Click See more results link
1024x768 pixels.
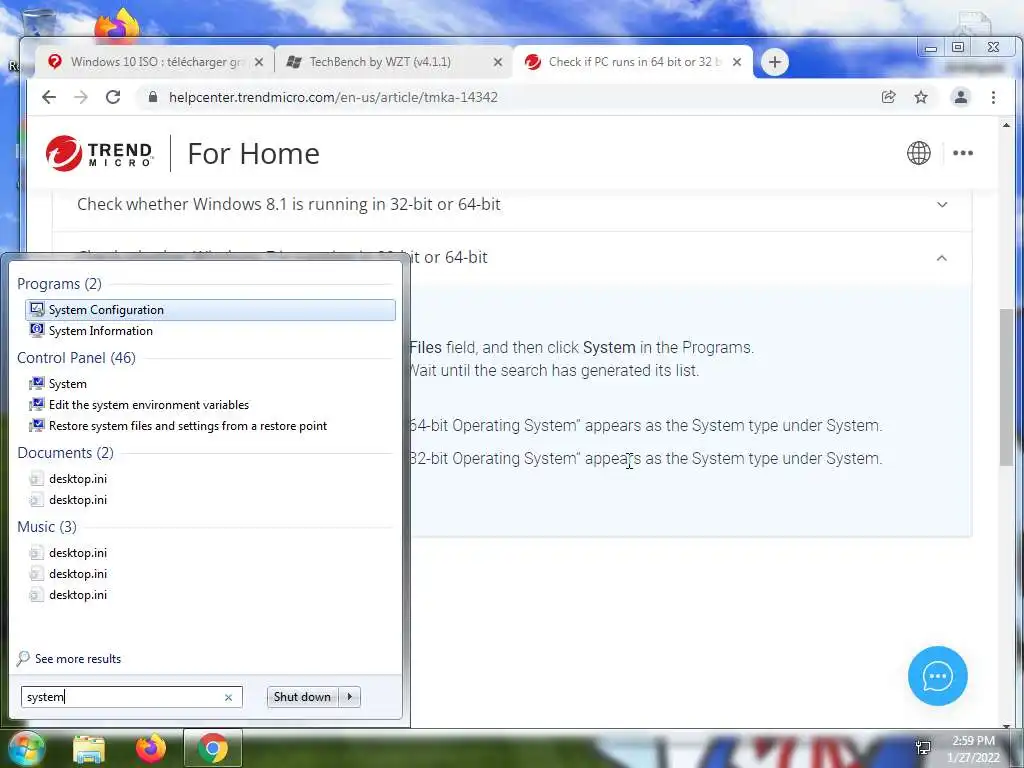point(78,659)
